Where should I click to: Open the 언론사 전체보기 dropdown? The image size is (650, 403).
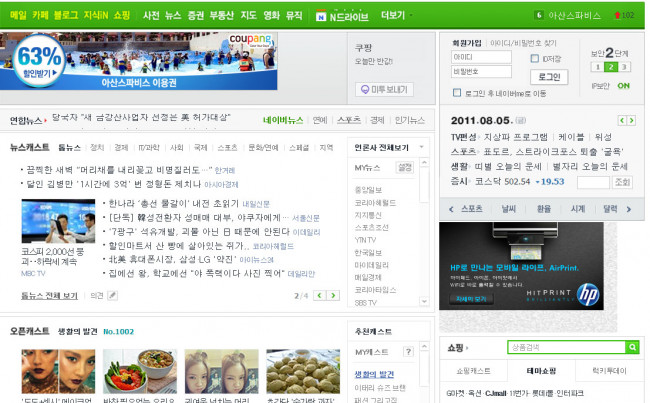point(422,147)
